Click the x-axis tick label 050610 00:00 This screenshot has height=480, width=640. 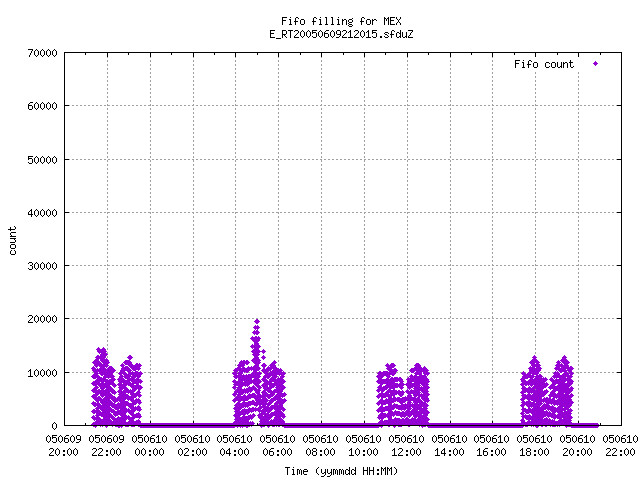click(x=149, y=446)
